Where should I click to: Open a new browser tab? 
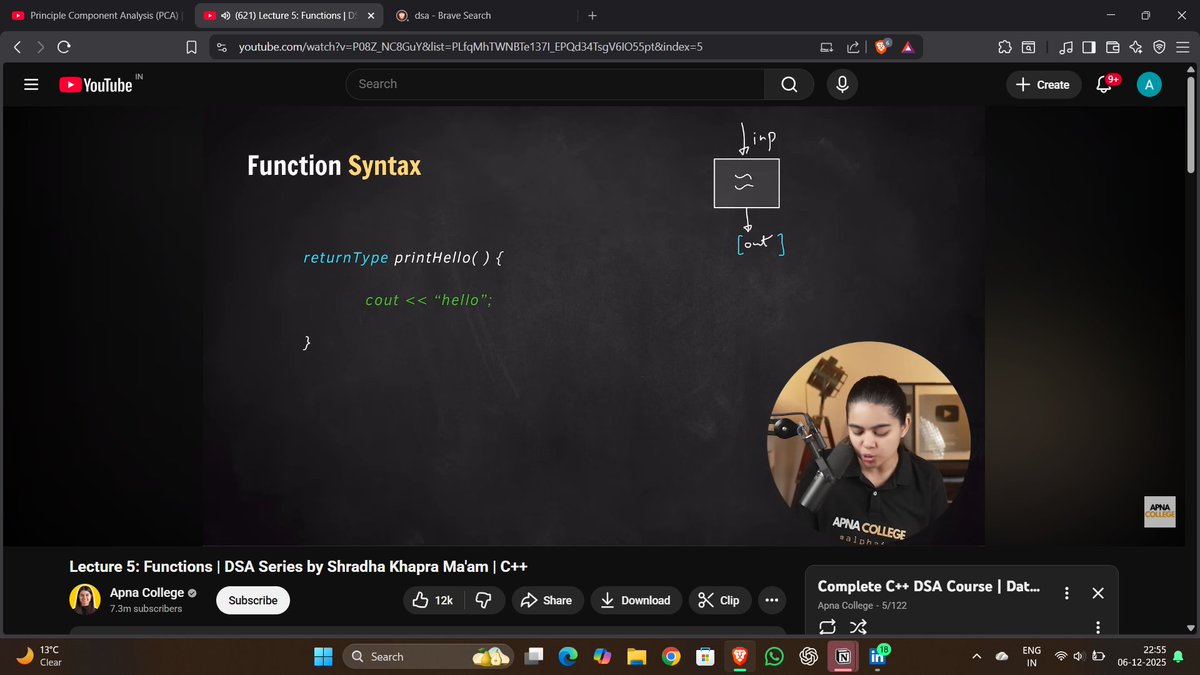pos(592,16)
